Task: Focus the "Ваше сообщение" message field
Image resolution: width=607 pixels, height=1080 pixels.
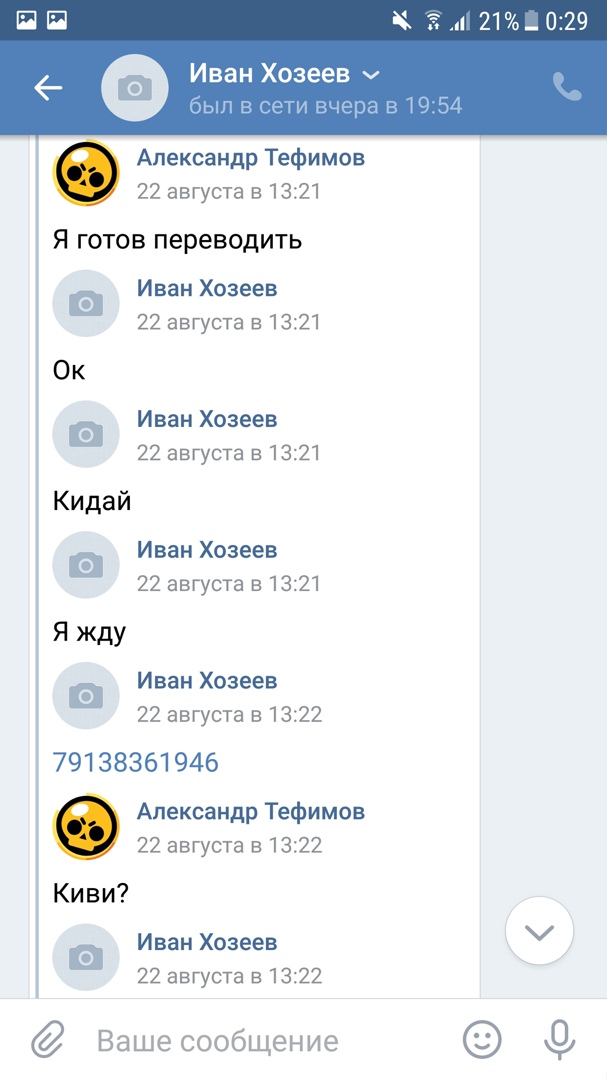Action: (x=269, y=1040)
